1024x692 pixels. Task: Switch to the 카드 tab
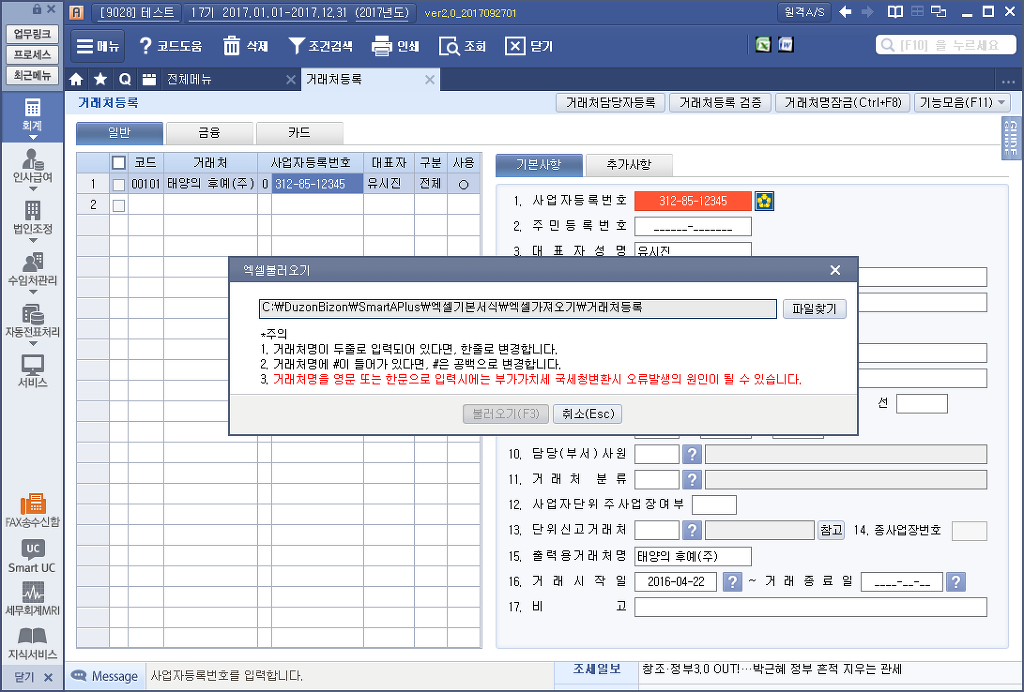pyautogui.click(x=300, y=133)
